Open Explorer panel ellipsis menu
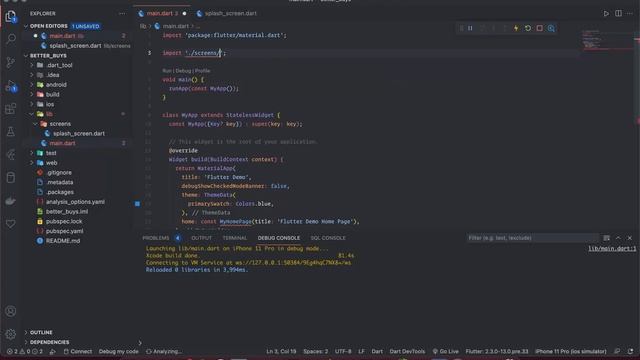 tap(122, 13)
